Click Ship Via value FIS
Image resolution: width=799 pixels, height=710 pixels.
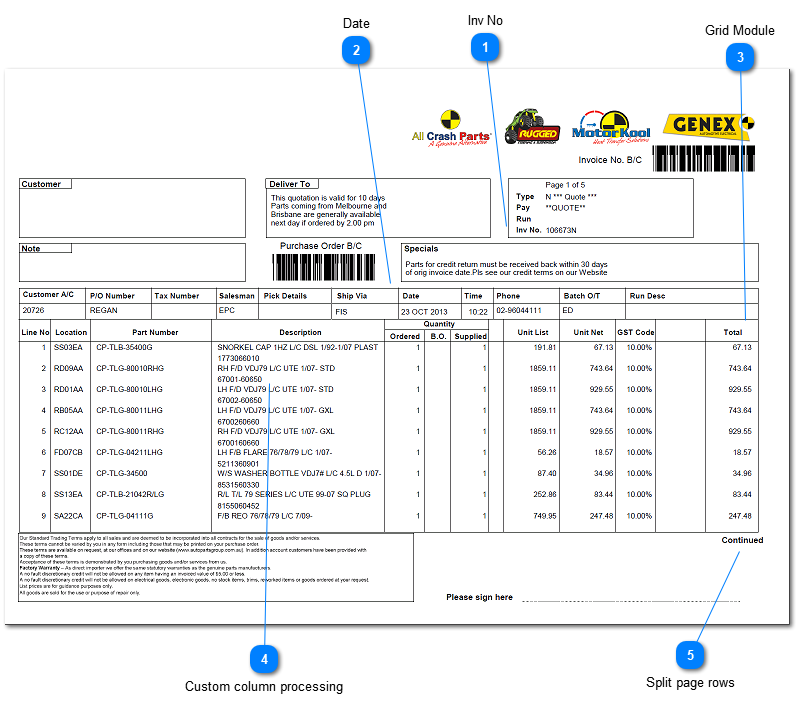[341, 312]
